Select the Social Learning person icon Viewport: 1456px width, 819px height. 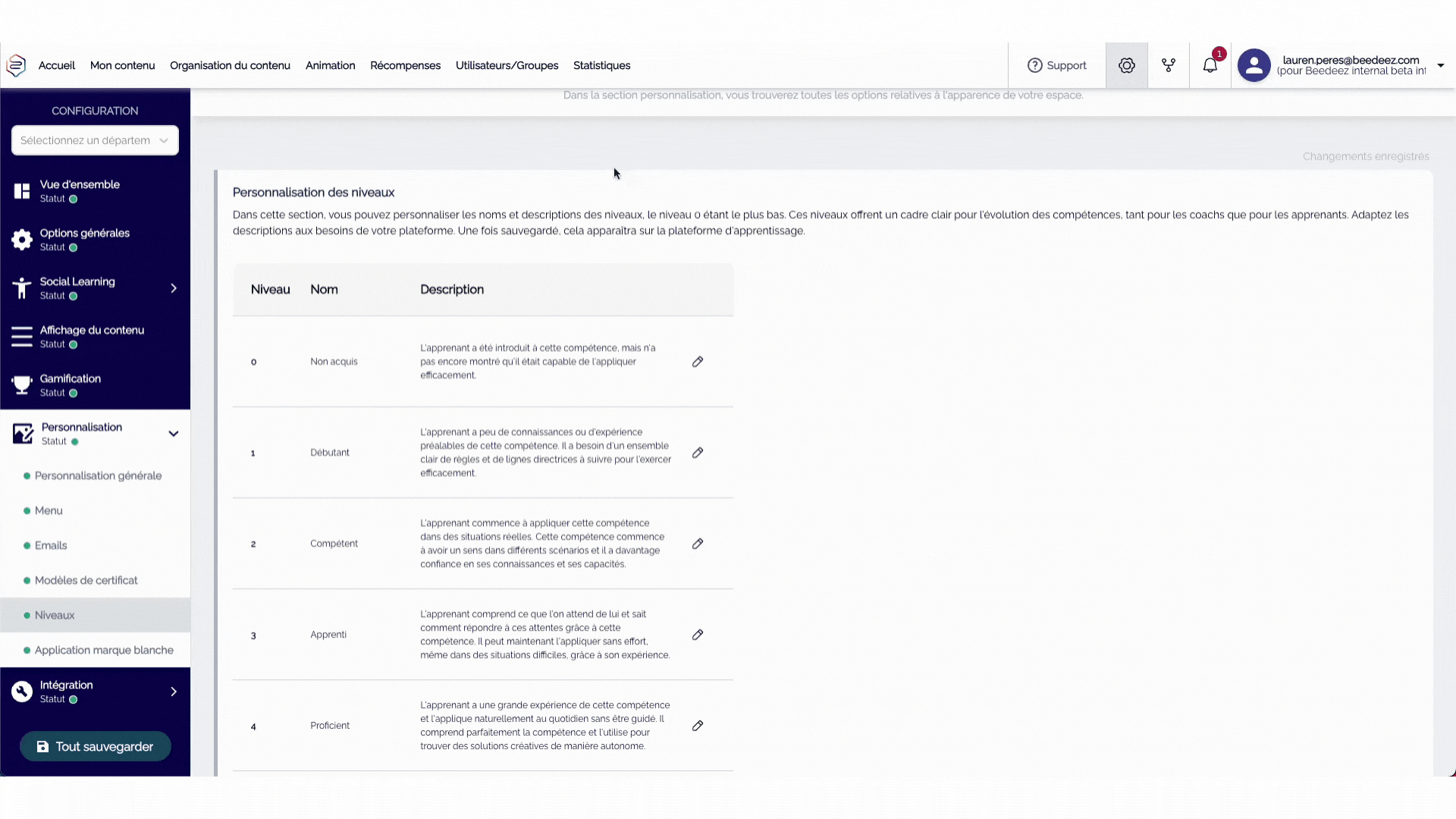[21, 287]
